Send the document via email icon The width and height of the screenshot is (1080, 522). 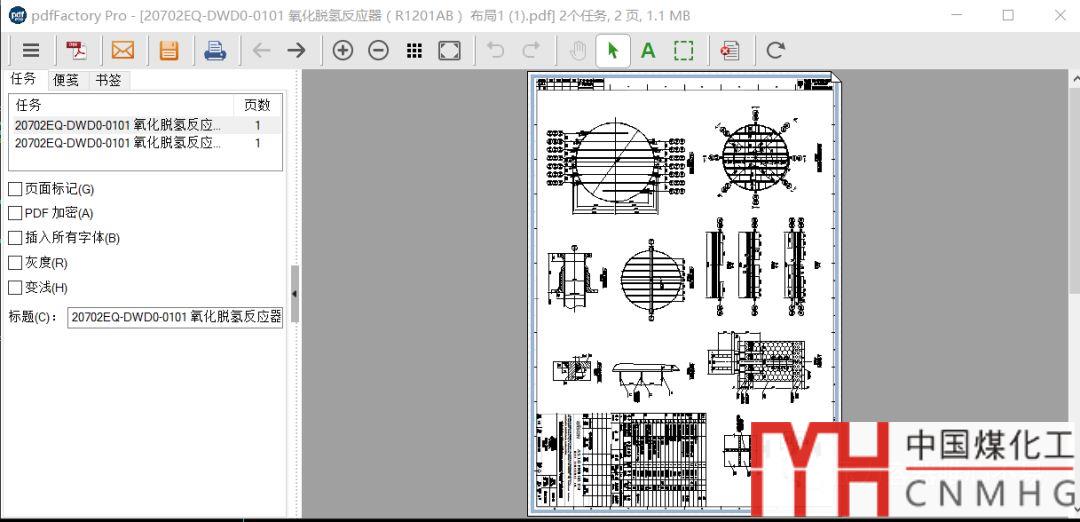(122, 50)
